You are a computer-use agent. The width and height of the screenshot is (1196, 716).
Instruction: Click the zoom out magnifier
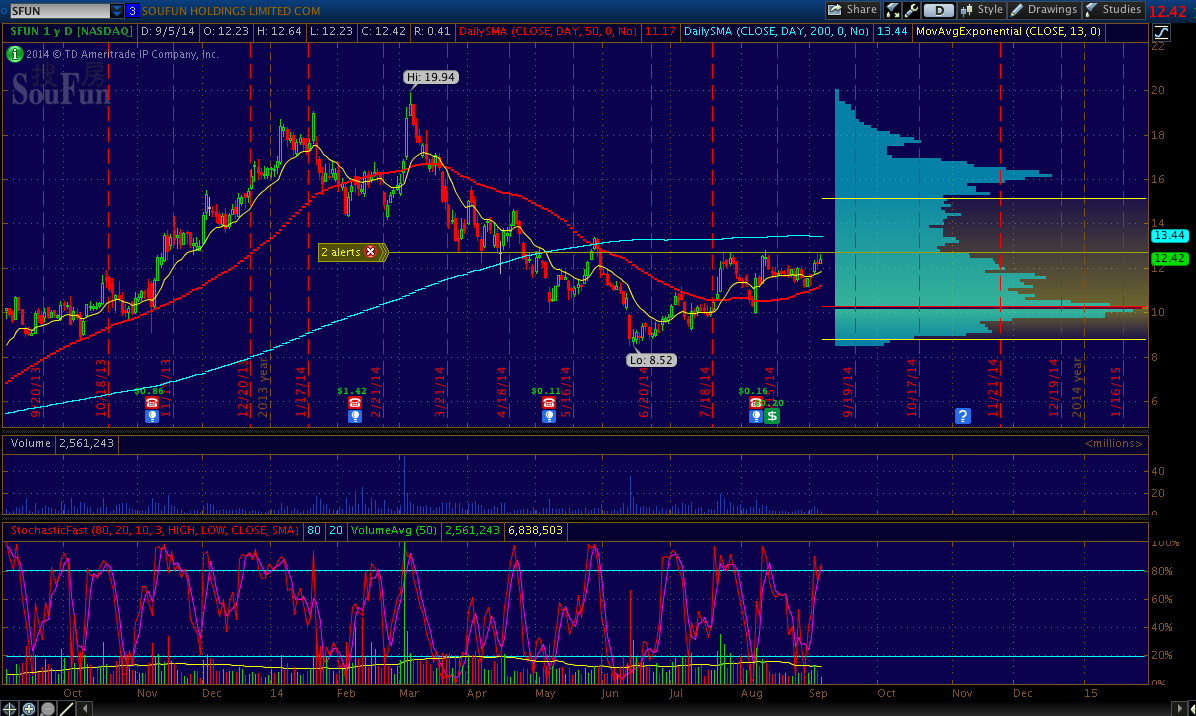[47, 708]
